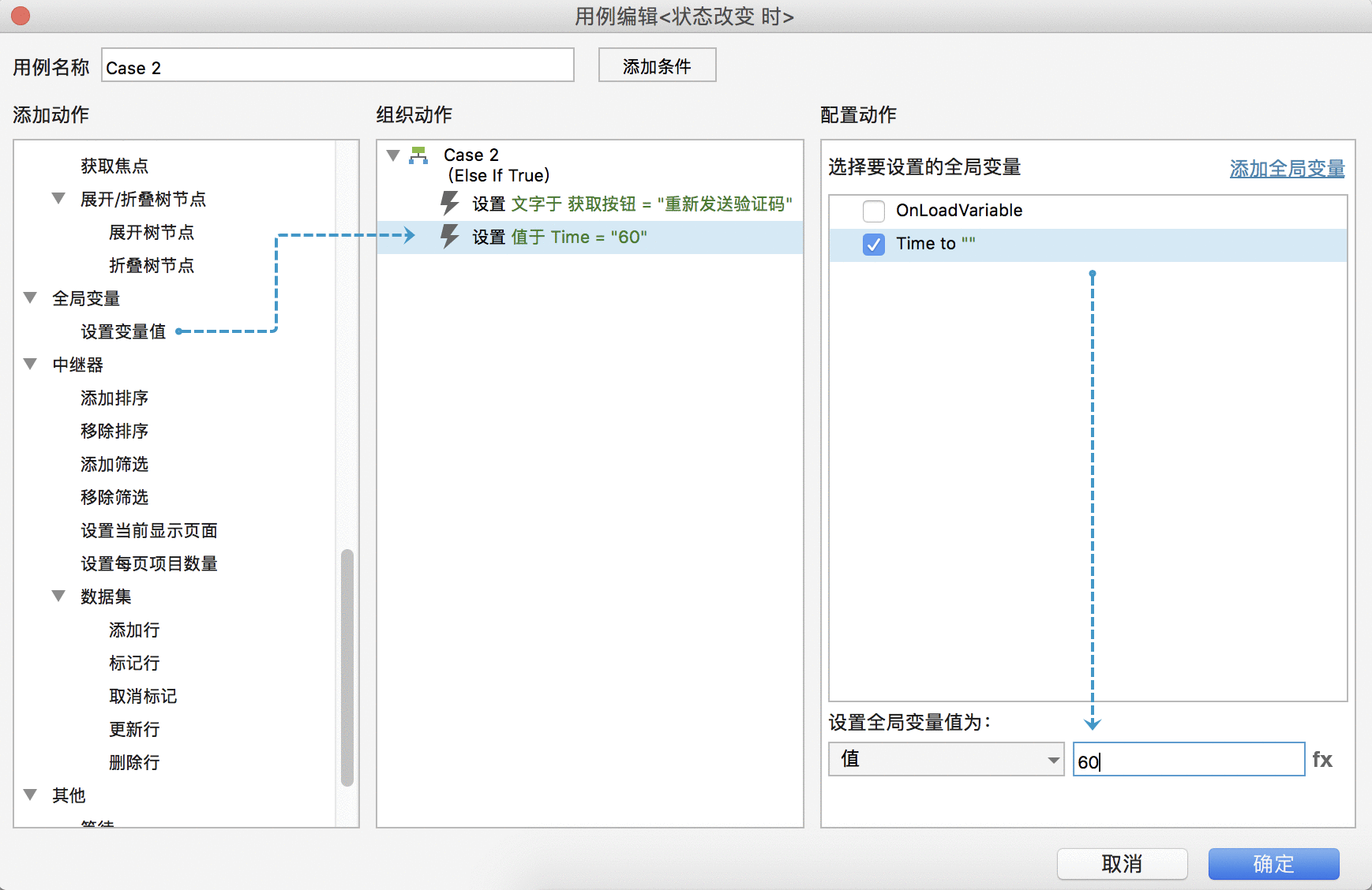Collapse the 数据集 group
This screenshot has width=1372, height=890.
coord(58,596)
